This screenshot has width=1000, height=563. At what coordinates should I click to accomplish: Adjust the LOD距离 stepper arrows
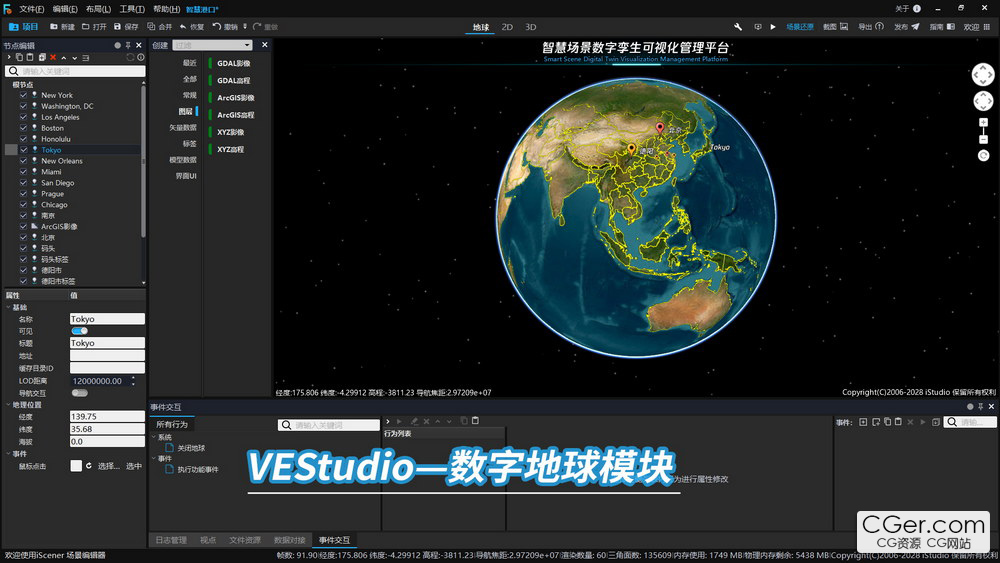pyautogui.click(x=133, y=381)
